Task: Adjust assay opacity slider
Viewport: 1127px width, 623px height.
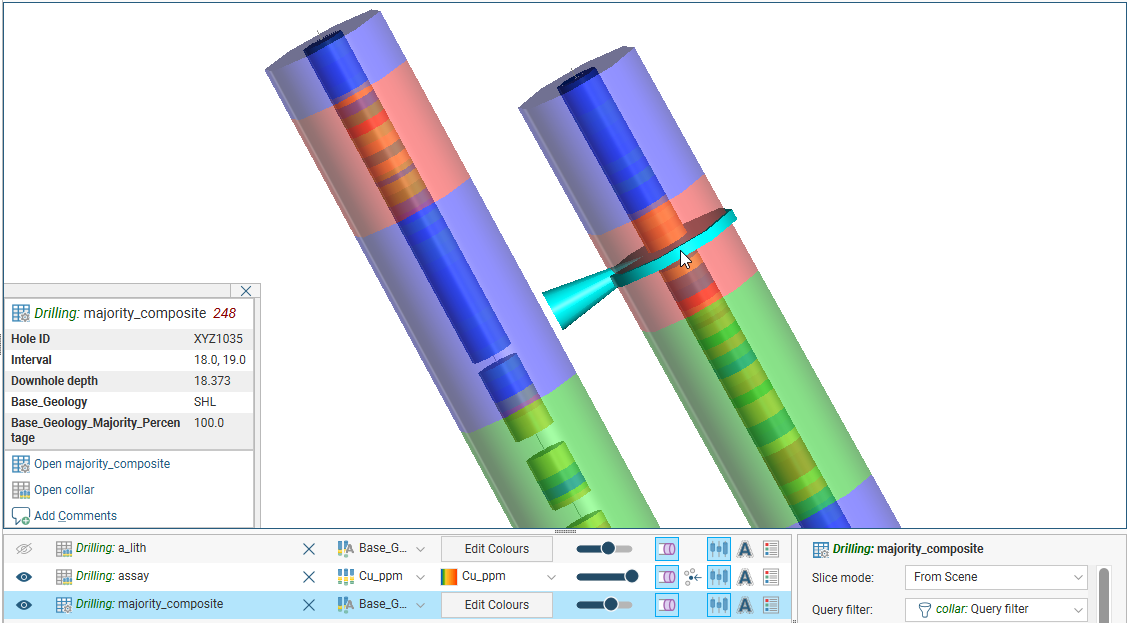Action: pos(607,577)
